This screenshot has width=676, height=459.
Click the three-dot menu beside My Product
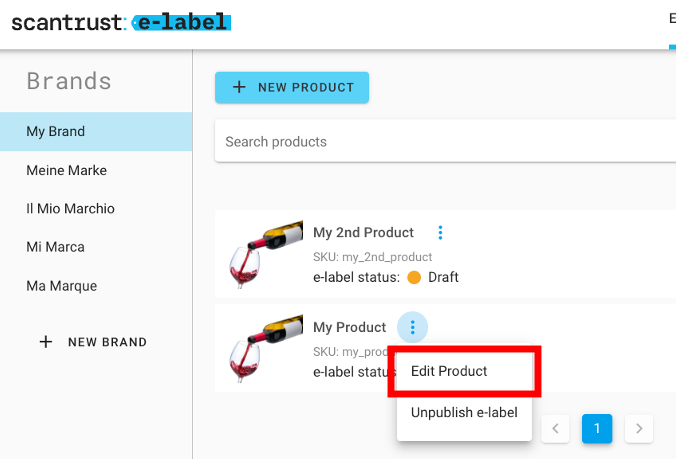[413, 327]
